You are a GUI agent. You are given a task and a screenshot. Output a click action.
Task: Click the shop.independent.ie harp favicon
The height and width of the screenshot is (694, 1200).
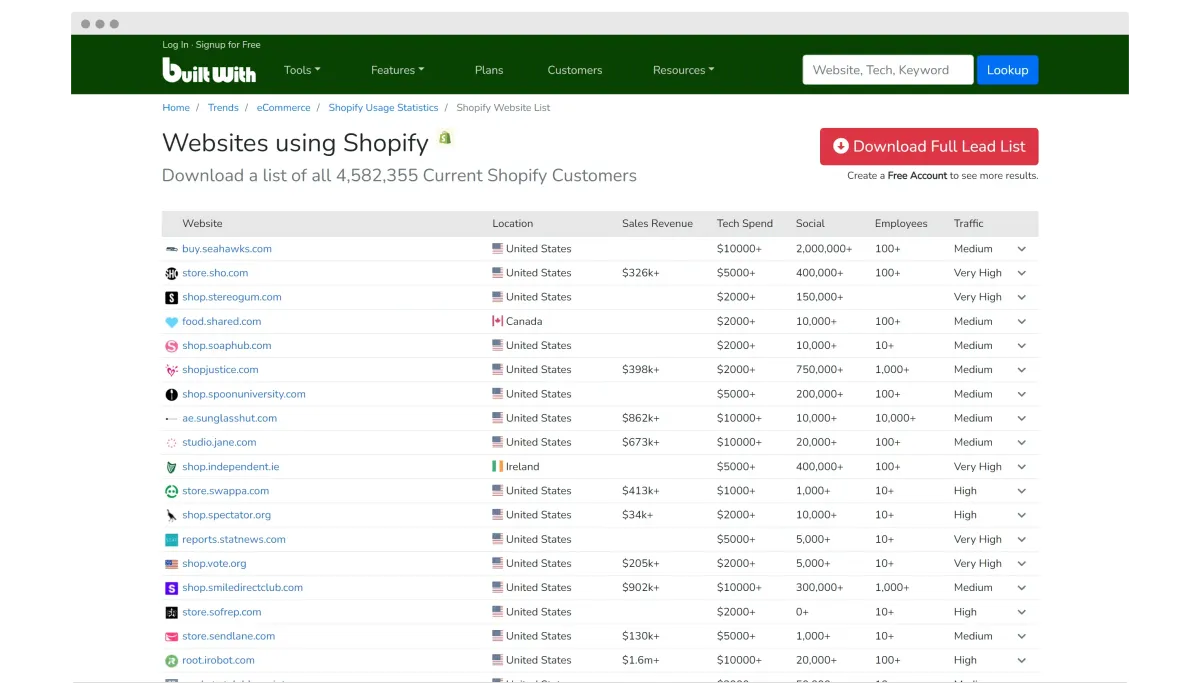171,467
